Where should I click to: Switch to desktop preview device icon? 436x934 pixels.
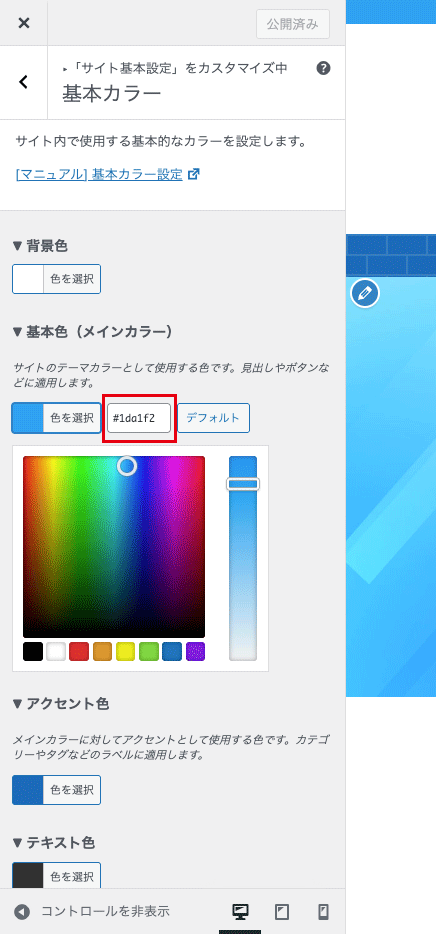(x=240, y=911)
